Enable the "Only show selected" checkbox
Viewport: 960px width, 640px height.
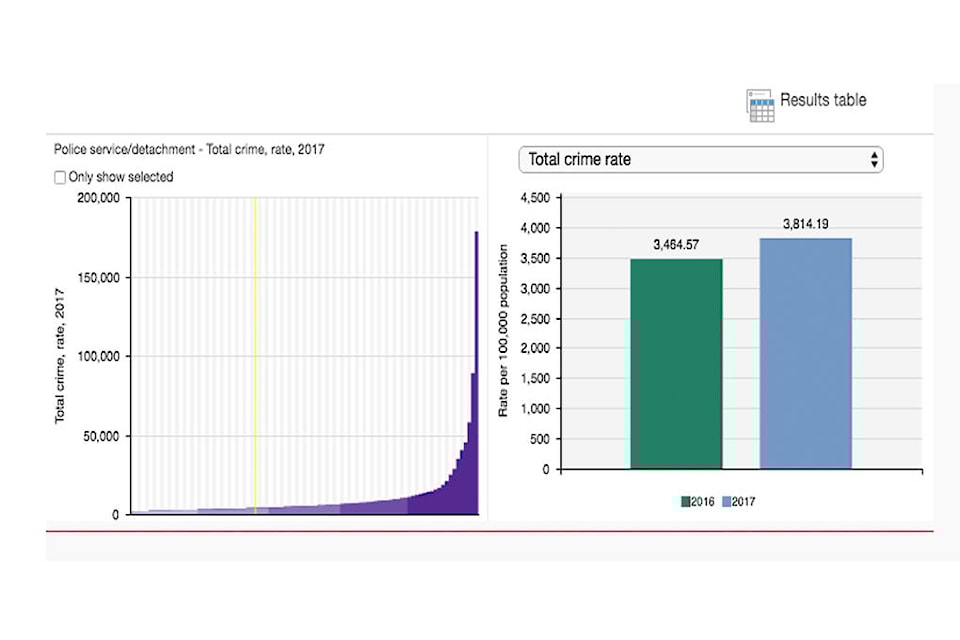(60, 178)
